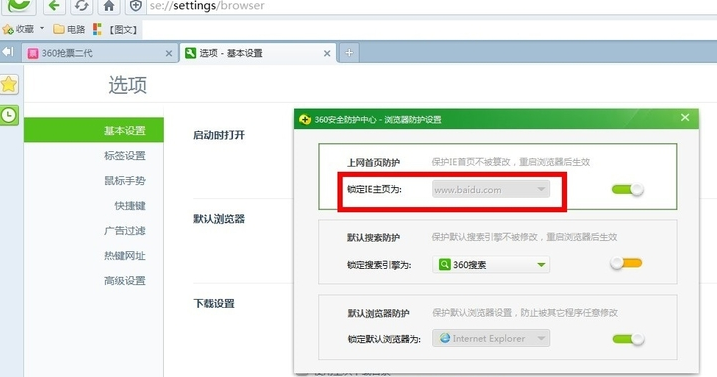
Task: Click the 默认浏览器 section heading
Action: 219,219
